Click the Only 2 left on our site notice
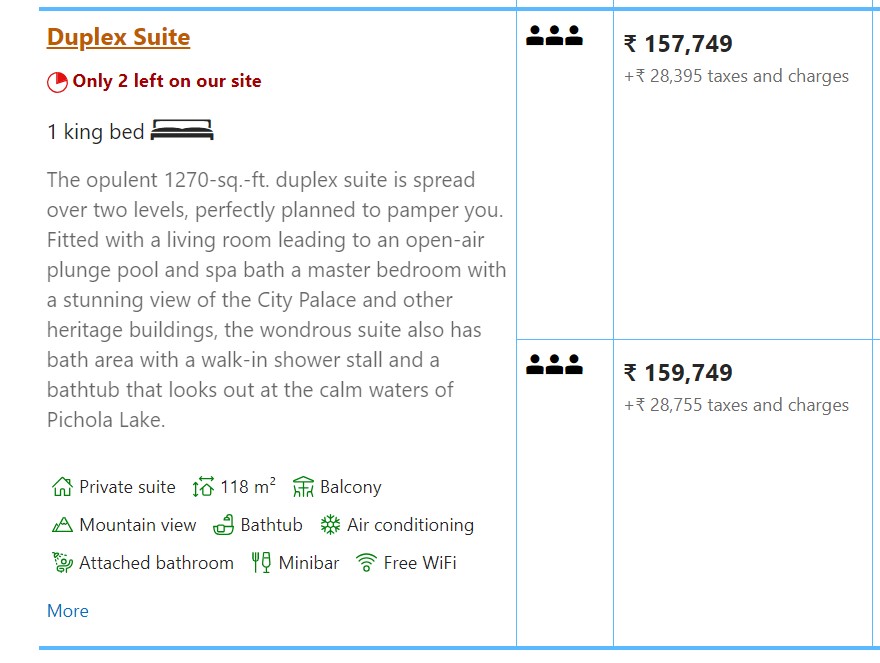 [x=167, y=82]
